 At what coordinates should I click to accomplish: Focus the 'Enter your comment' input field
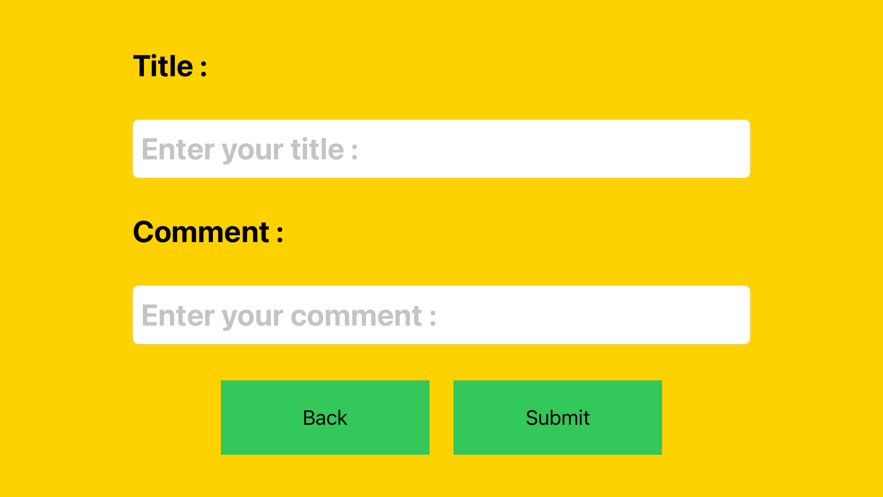[442, 315]
